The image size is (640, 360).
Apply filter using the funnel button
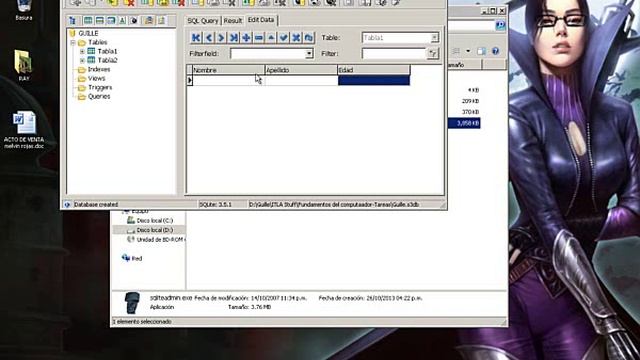click(433, 53)
